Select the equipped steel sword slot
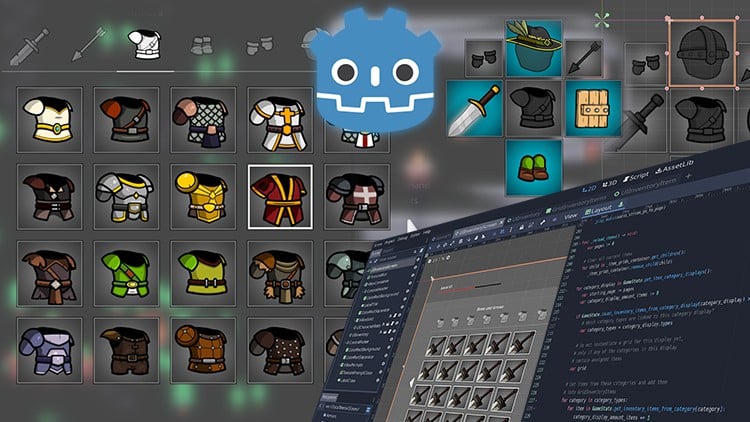The image size is (750, 422). pos(473,107)
